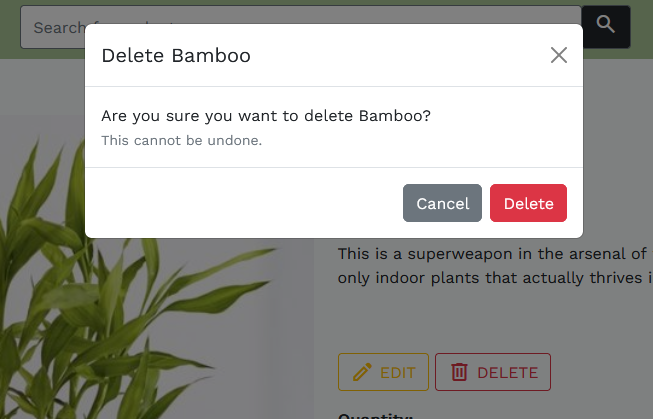653x419 pixels.
Task: Click the red outlined DELETE label
Action: click(507, 373)
